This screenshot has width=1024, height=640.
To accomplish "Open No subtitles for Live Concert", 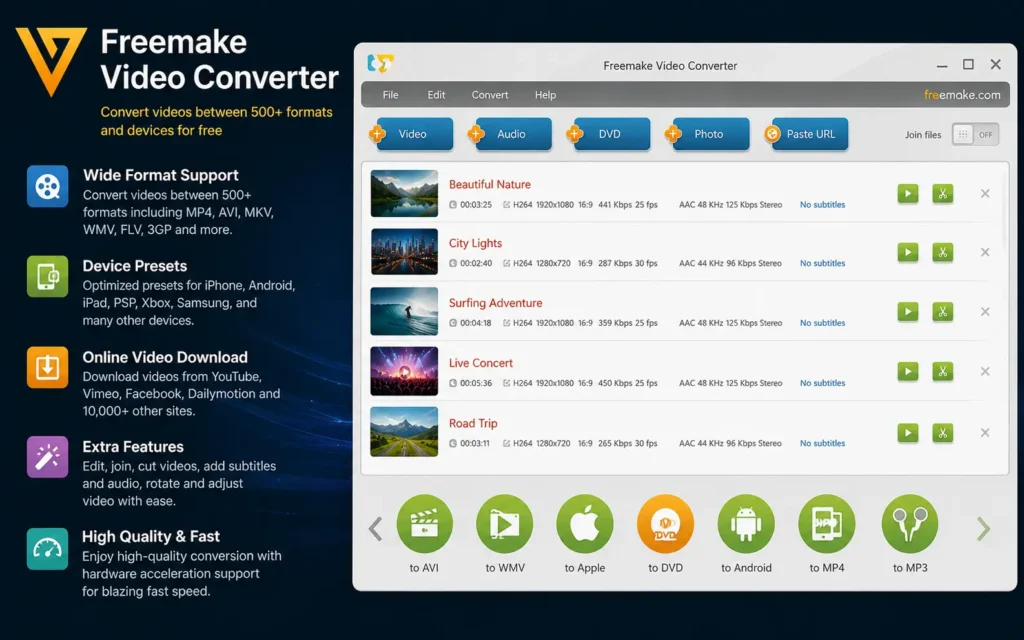I will 822,383.
